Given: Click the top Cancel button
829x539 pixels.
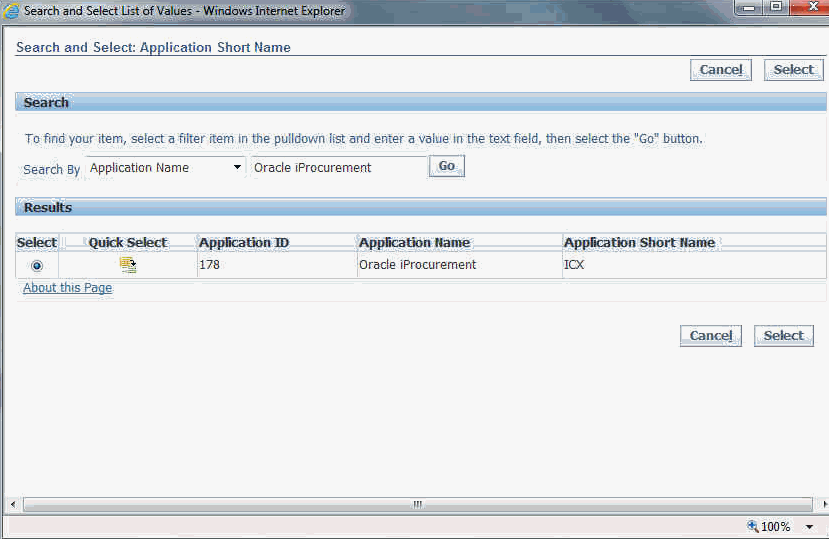Looking at the screenshot, I should [721, 70].
